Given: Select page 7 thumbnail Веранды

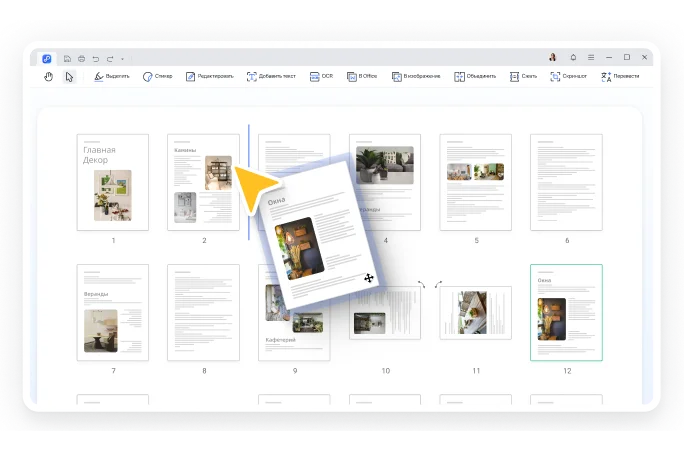Looking at the screenshot, I should coord(113,312).
